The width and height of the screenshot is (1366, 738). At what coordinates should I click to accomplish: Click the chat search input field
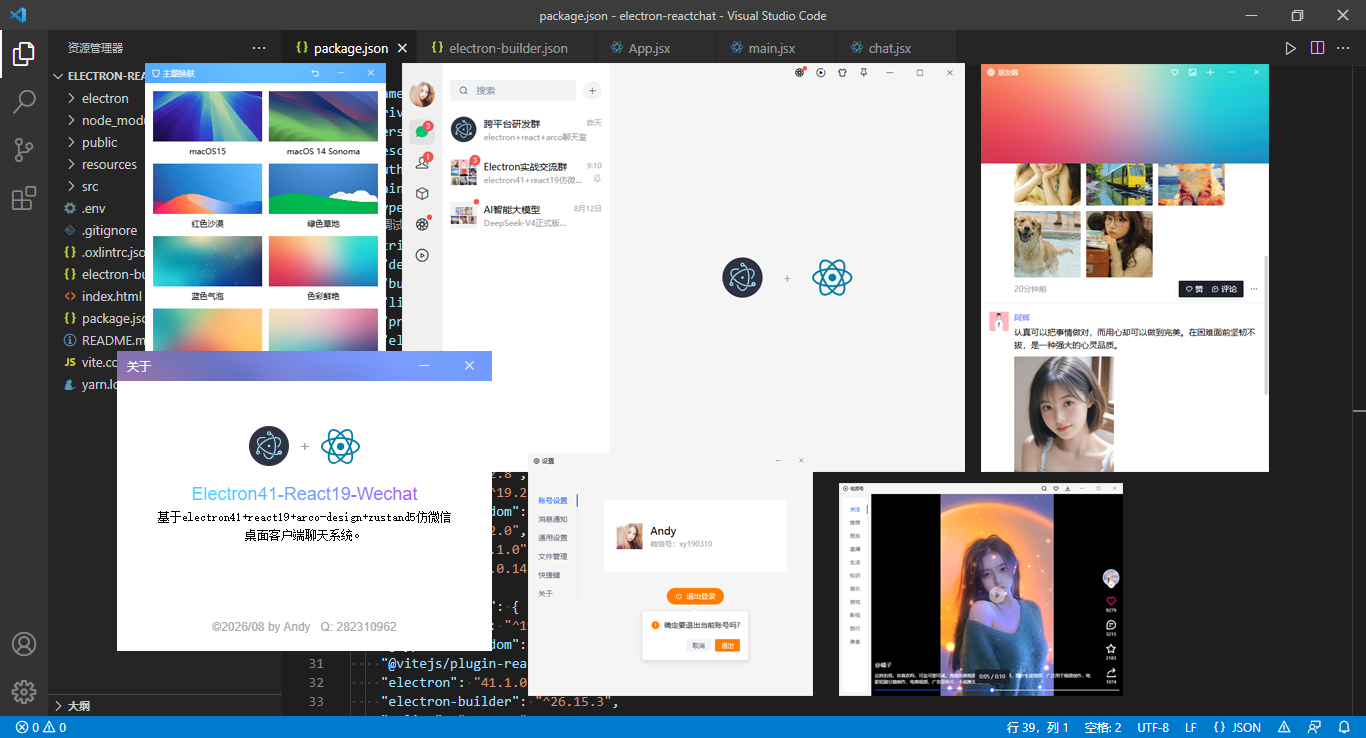pyautogui.click(x=513, y=90)
